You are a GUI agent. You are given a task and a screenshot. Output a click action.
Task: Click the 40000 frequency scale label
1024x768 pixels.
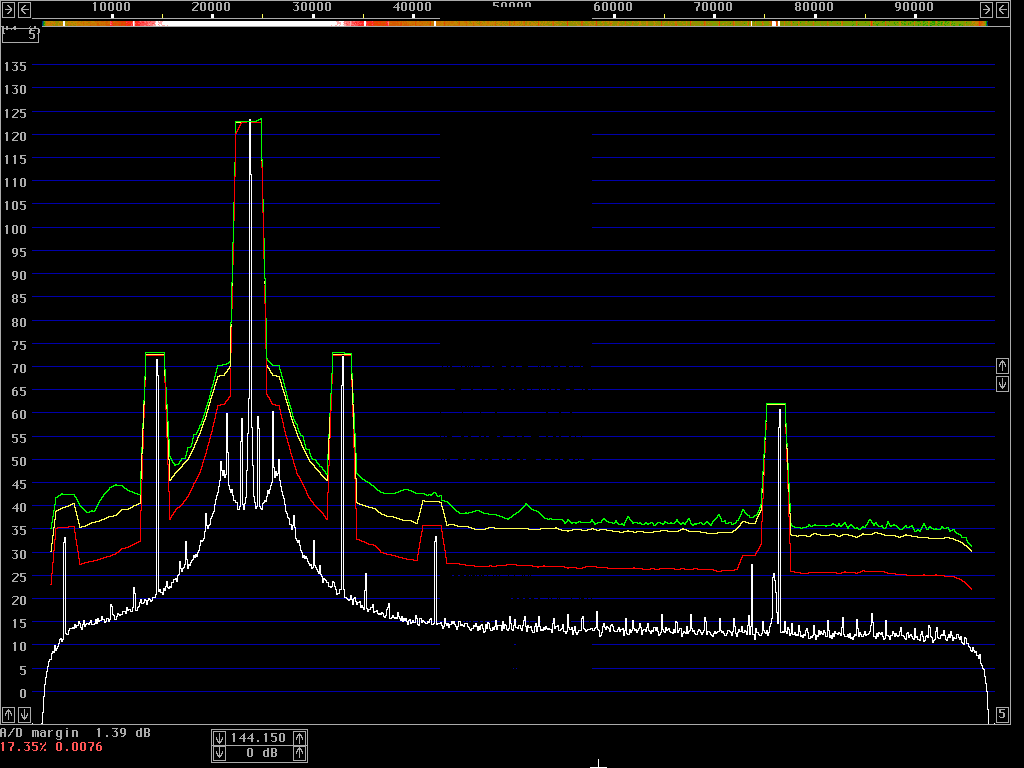(x=412, y=7)
